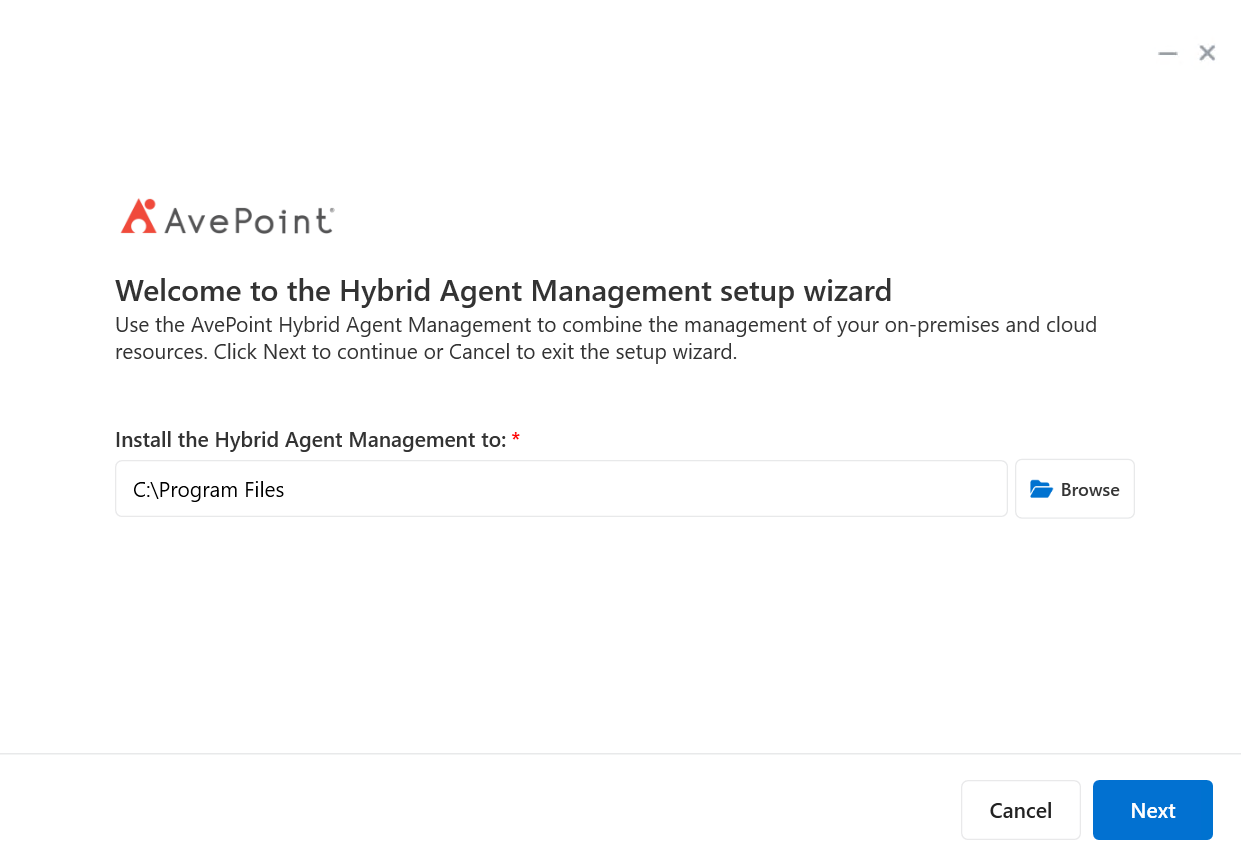
Task: Click the word "Browse" on the button
Action: coord(1090,490)
